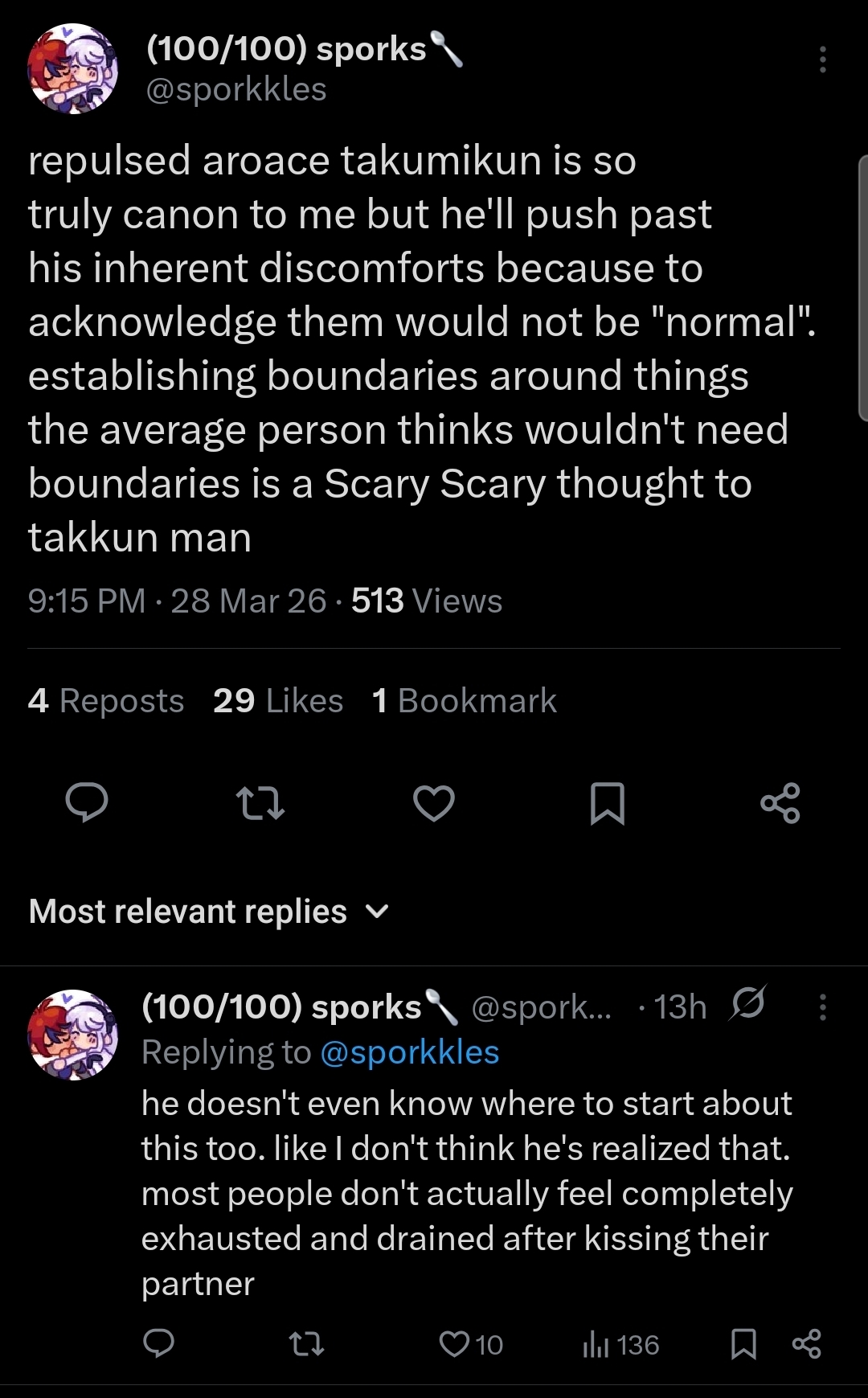Screen dimensions: 868x1398
Task: Repost the 13h reply
Action: [306, 1343]
